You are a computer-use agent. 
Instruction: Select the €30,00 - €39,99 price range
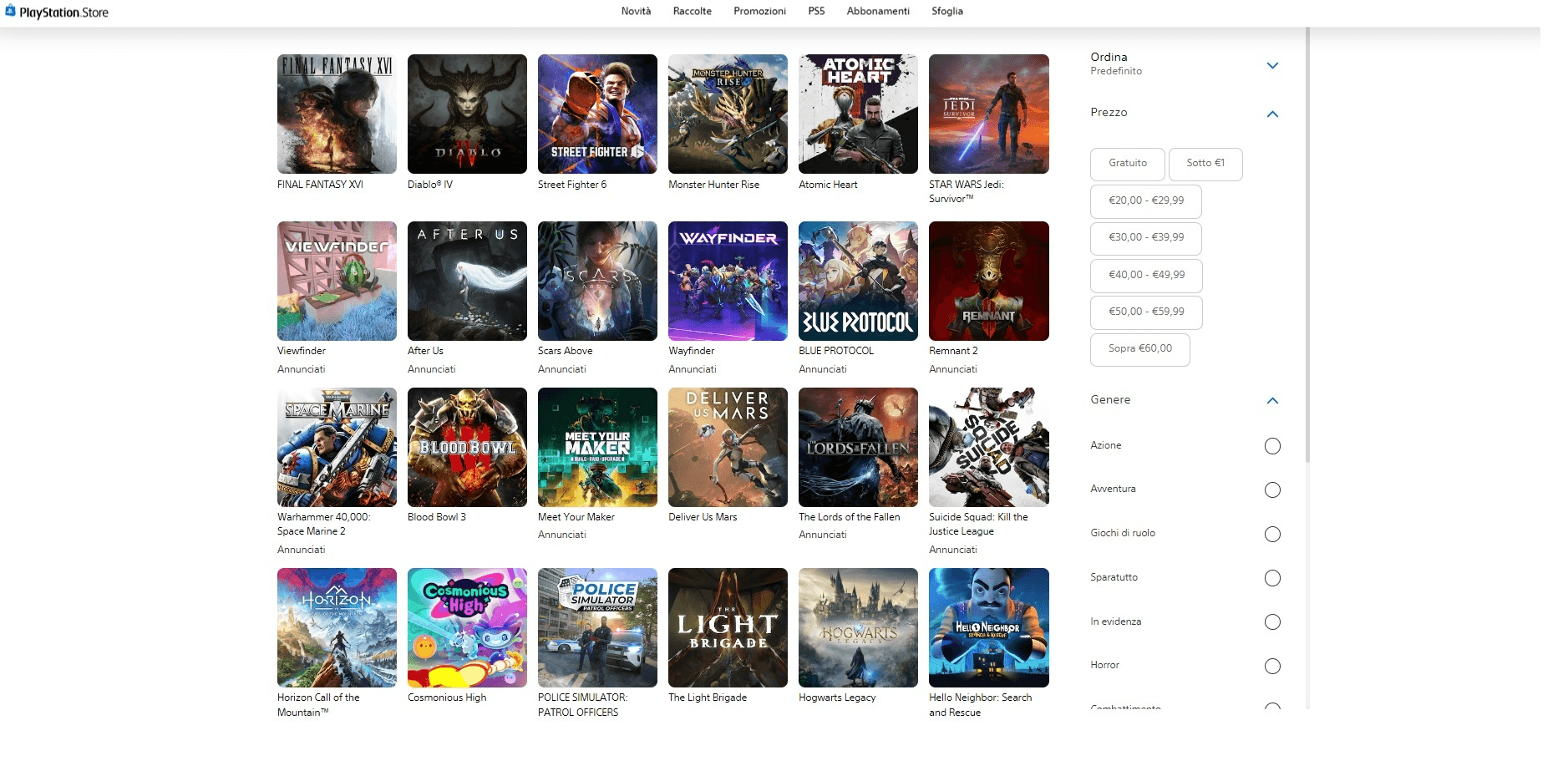[x=1145, y=238]
